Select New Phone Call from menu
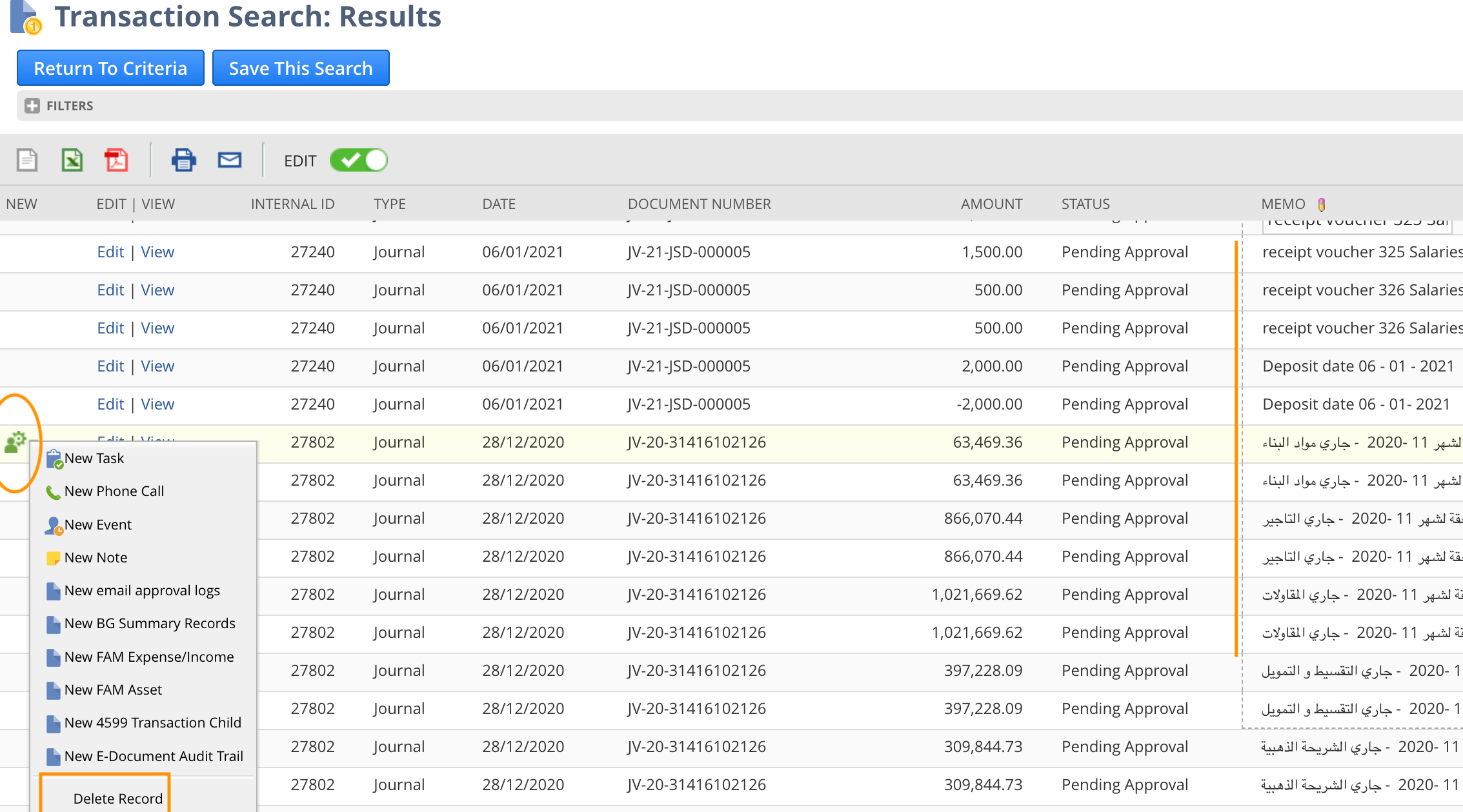1463x812 pixels. tap(114, 491)
